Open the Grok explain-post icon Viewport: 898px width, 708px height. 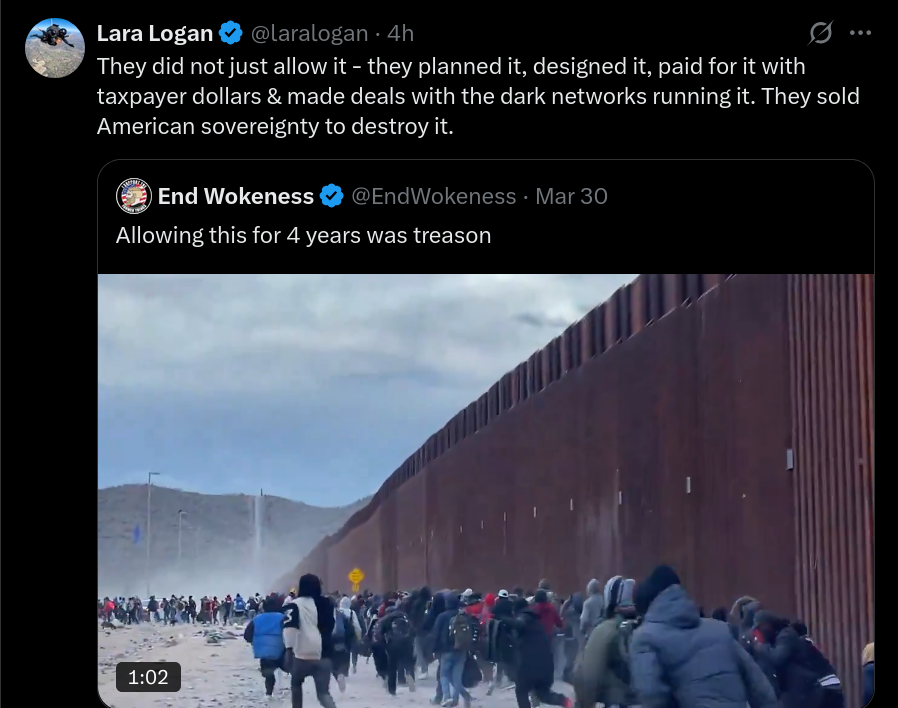(820, 33)
